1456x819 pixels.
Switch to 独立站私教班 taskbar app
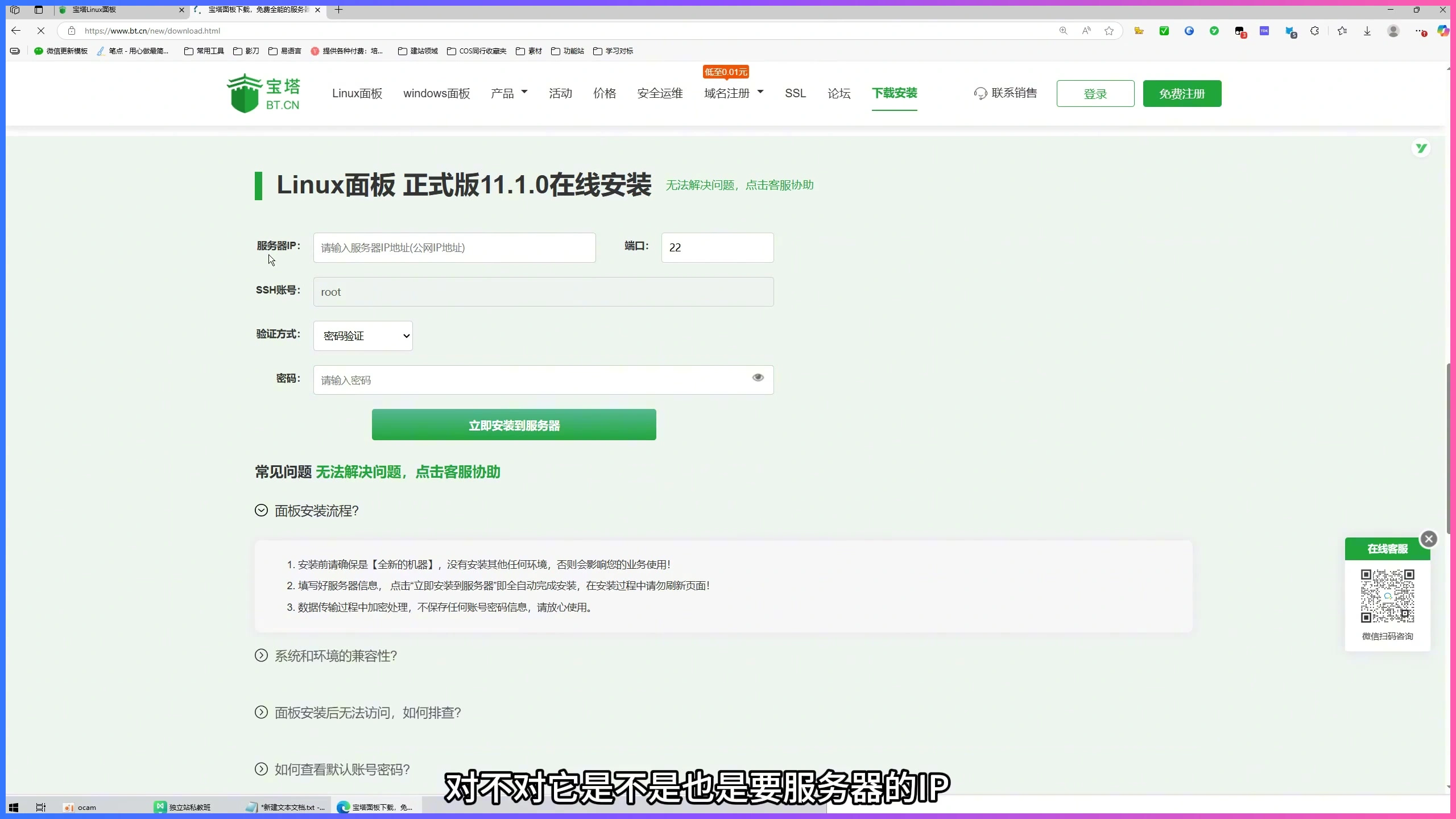183,807
